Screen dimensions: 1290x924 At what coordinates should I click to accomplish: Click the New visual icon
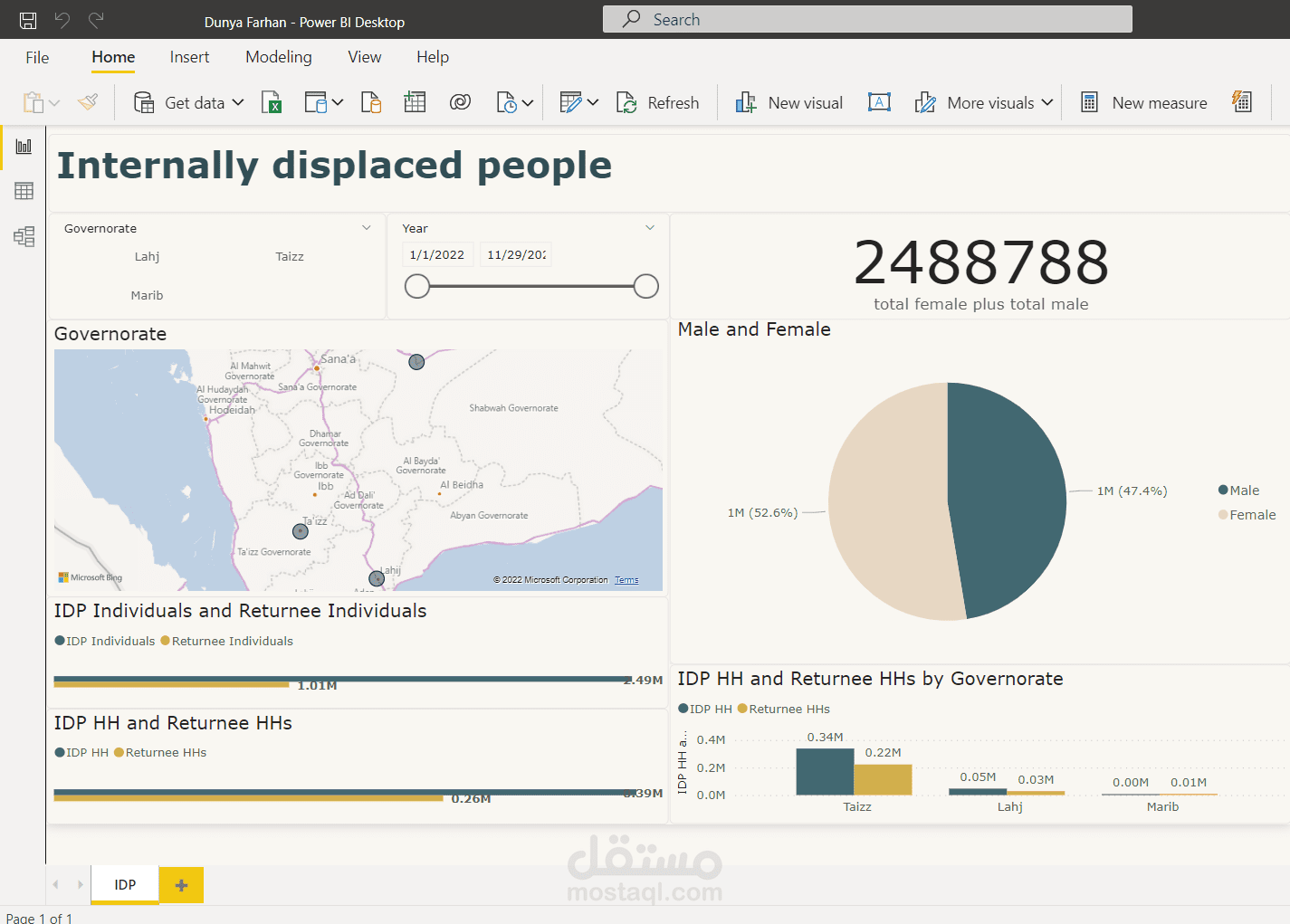pos(746,102)
